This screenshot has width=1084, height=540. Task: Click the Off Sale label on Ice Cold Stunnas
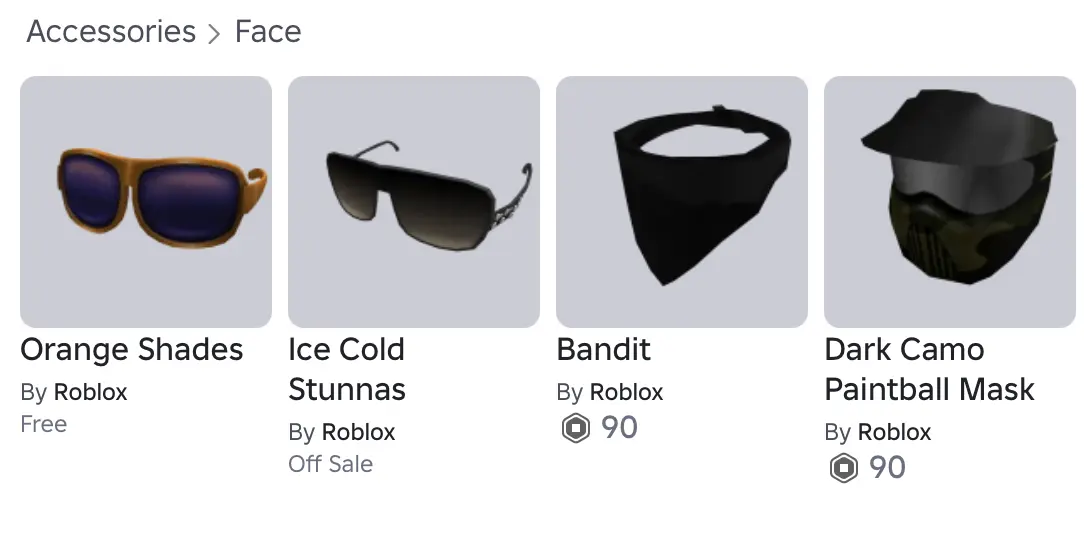pyautogui.click(x=331, y=464)
